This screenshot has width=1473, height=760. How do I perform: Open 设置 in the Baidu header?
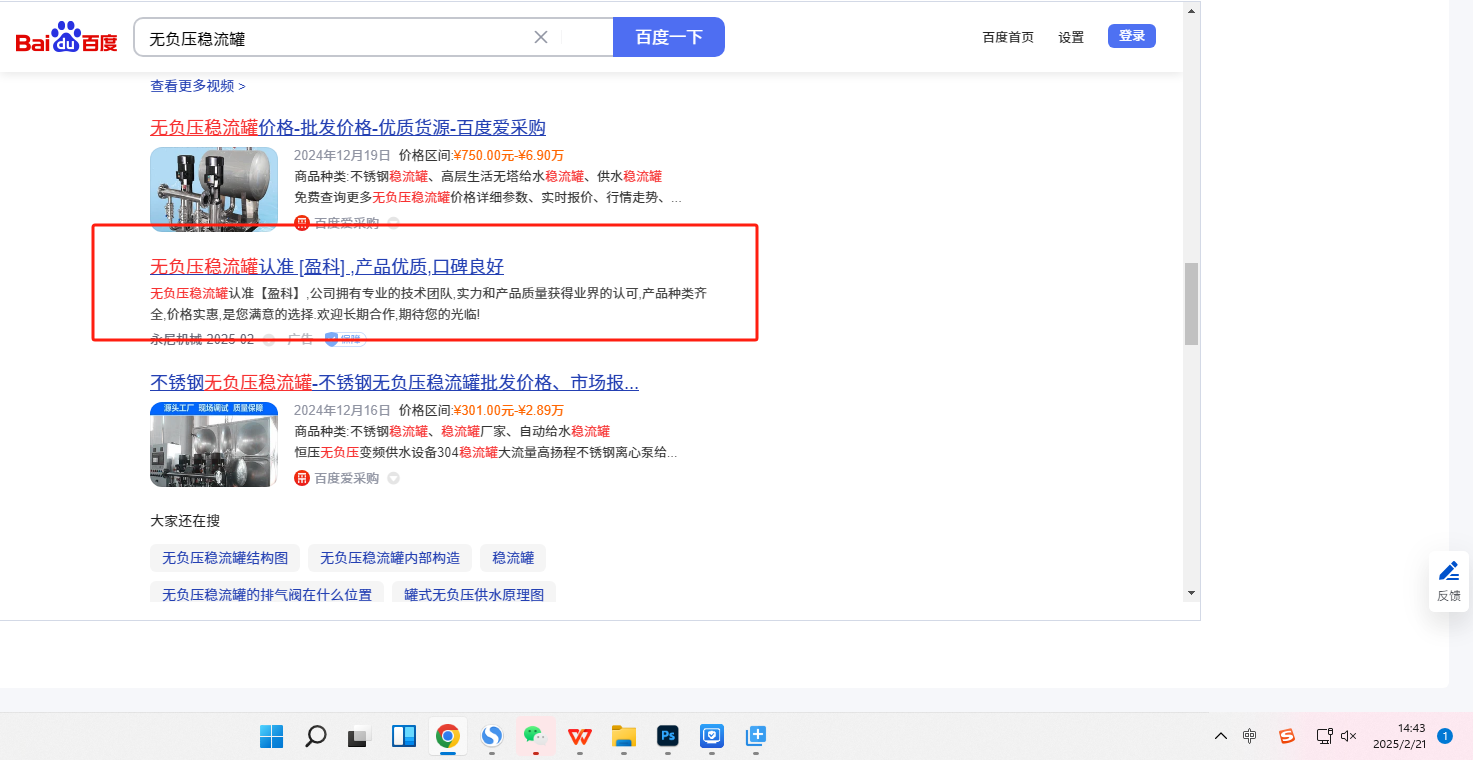point(1071,37)
